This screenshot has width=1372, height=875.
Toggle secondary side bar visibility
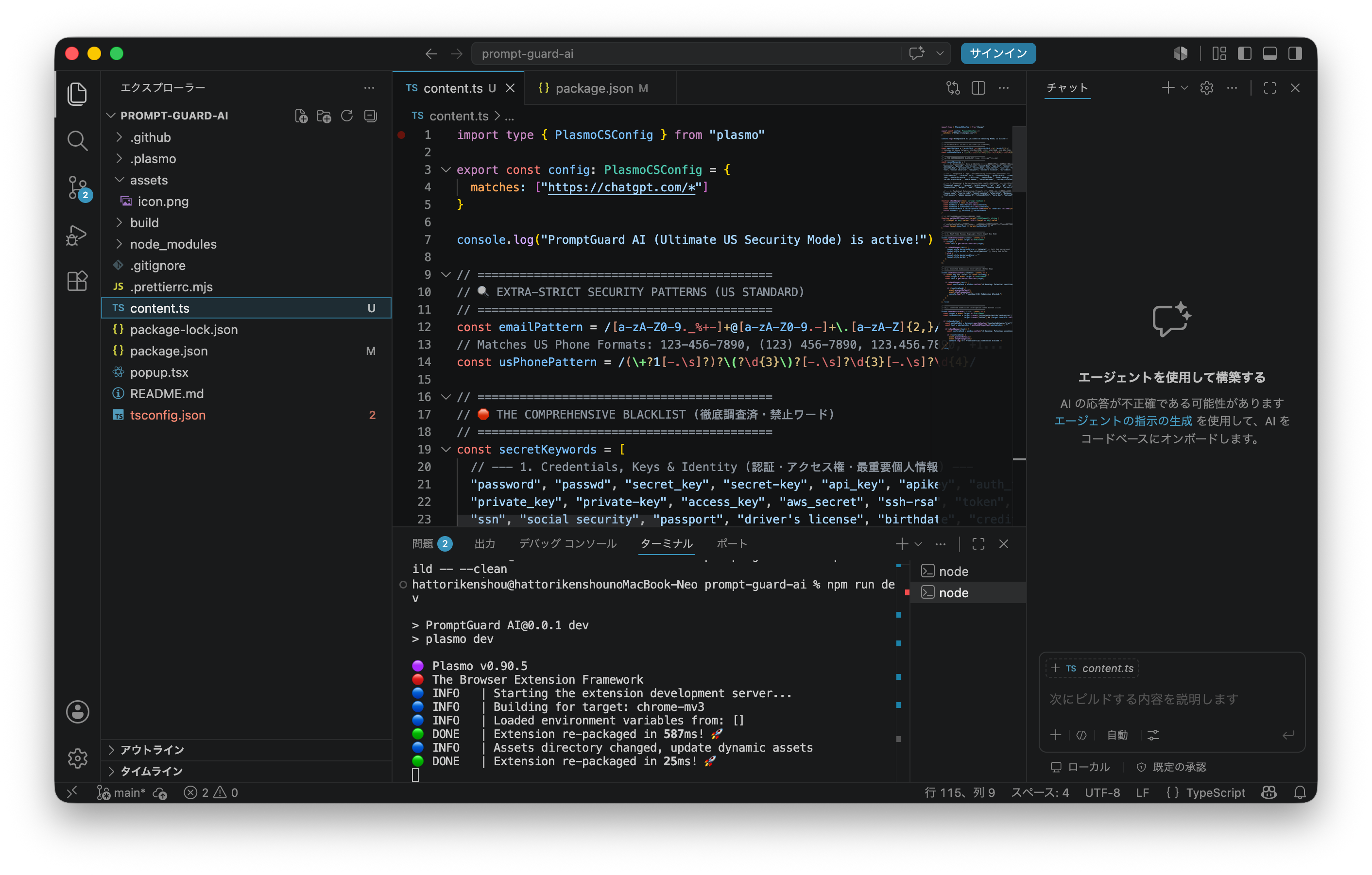pyautogui.click(x=1295, y=53)
